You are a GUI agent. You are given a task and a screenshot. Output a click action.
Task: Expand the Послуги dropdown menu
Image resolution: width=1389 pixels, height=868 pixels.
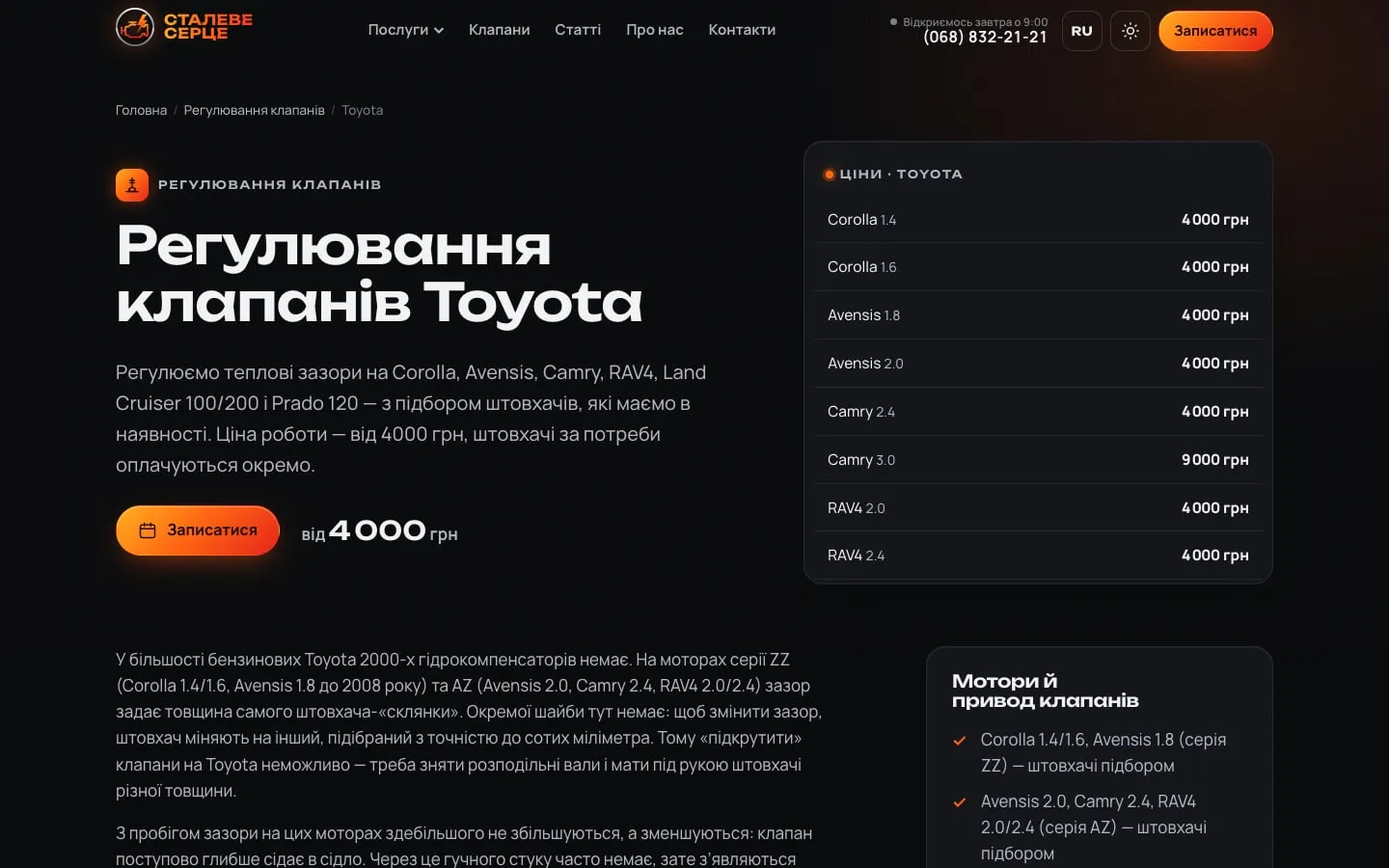click(x=406, y=30)
